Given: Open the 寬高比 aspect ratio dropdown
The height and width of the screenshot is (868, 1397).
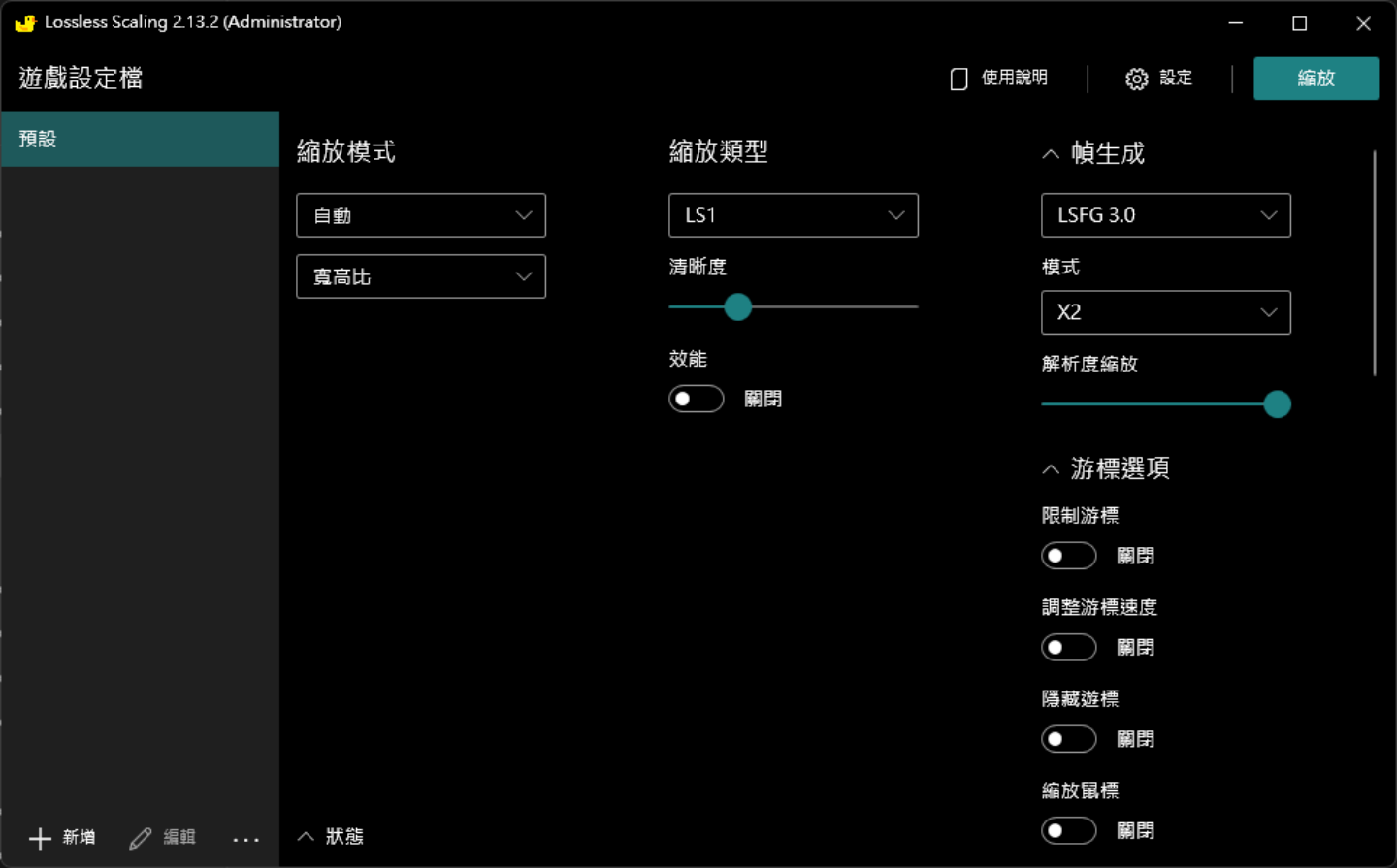Looking at the screenshot, I should (421, 276).
